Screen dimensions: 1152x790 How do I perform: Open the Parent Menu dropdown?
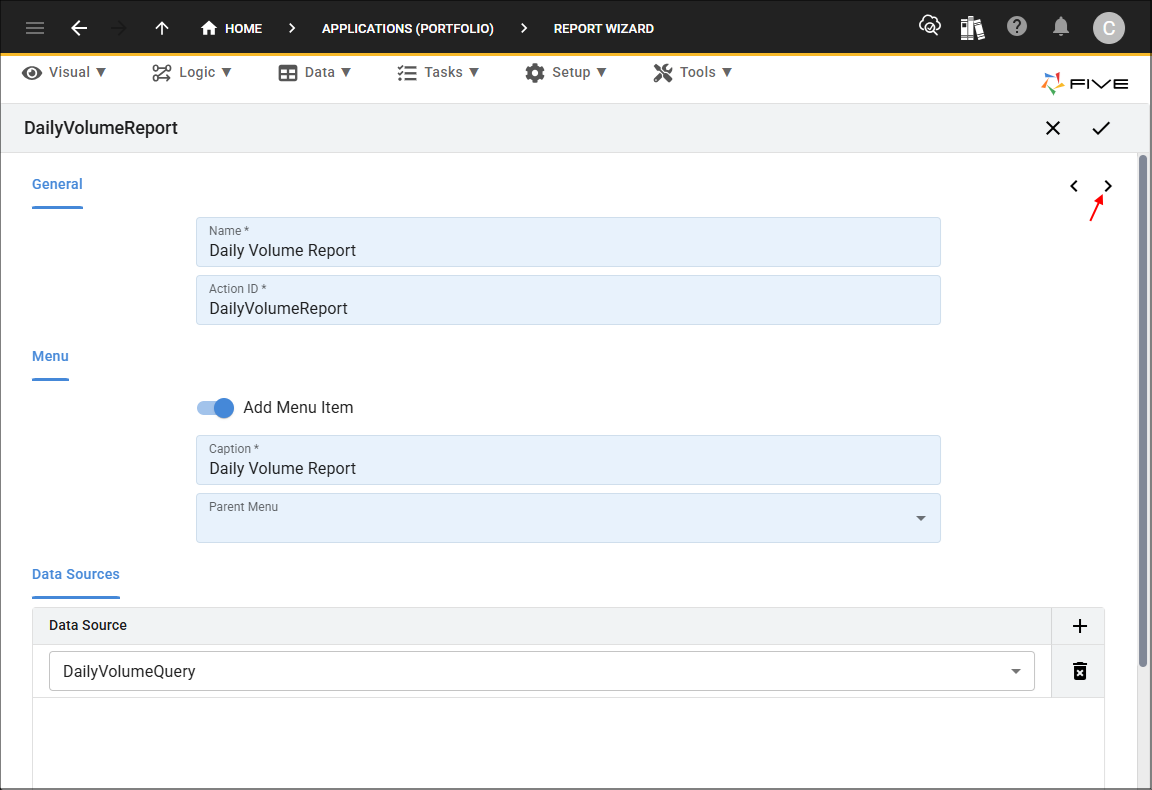pyautogui.click(x=568, y=518)
